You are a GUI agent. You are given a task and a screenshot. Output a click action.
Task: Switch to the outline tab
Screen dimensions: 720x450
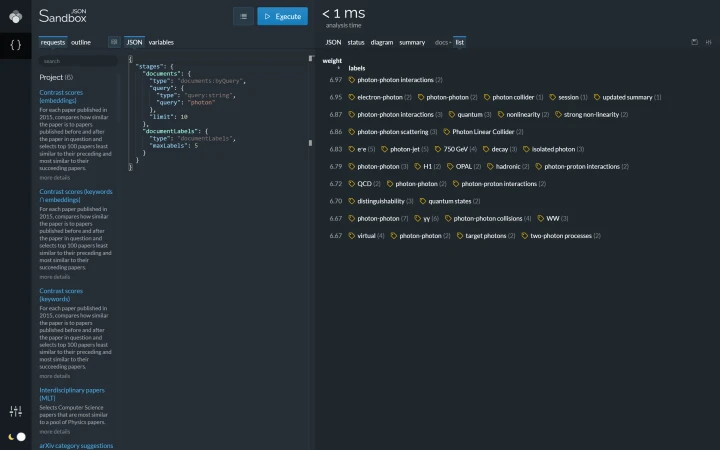[81, 42]
